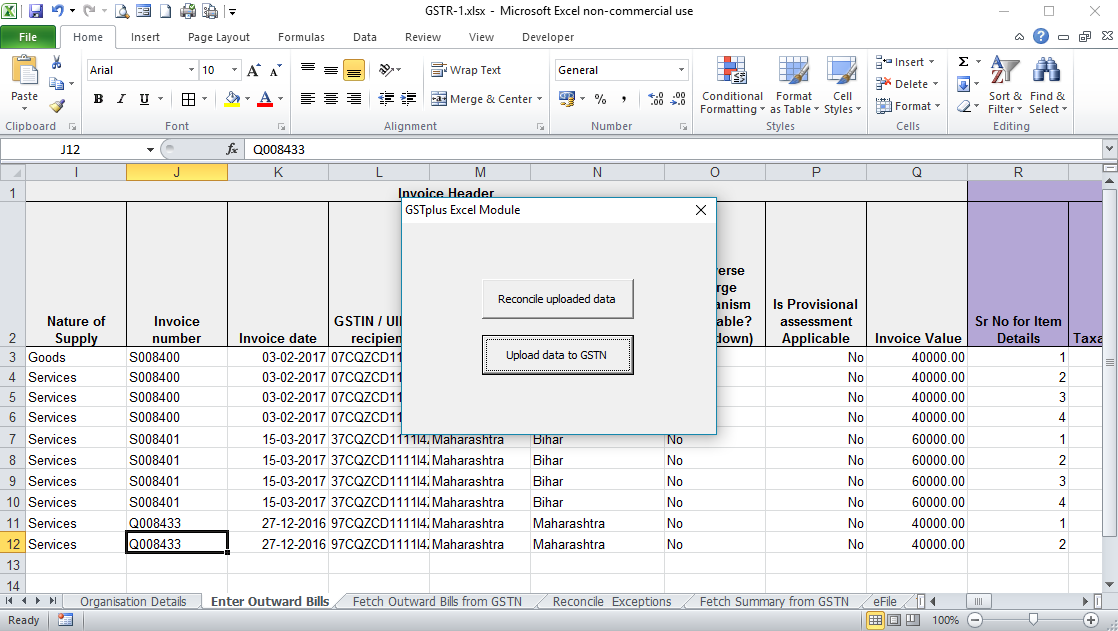
Task: Click Reconcile uploaded data button
Action: point(557,299)
